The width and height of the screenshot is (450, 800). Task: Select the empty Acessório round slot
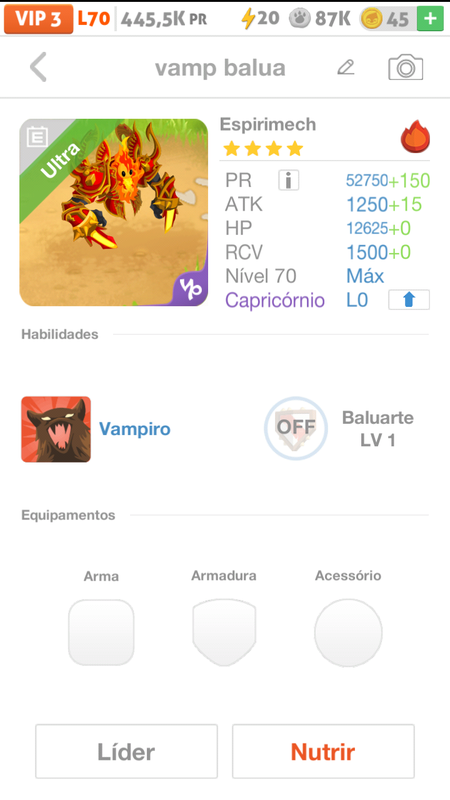point(348,632)
